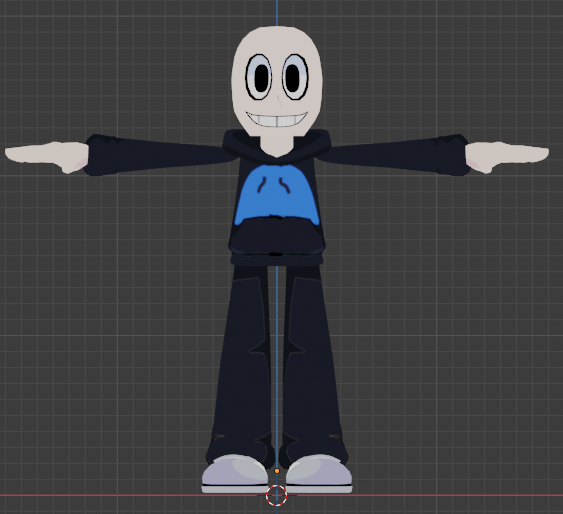
Task: Select the dark hoodie front pocket
Action: click(277, 235)
